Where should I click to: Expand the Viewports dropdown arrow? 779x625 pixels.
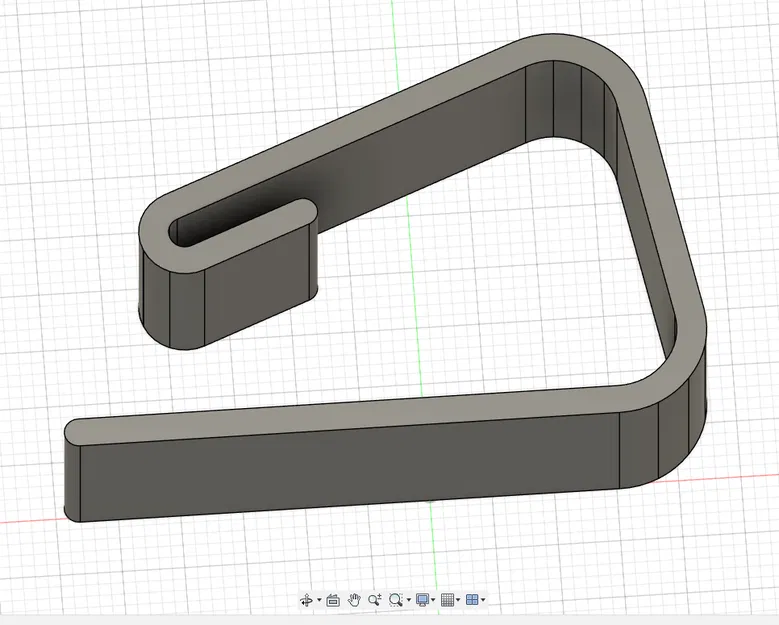483,600
